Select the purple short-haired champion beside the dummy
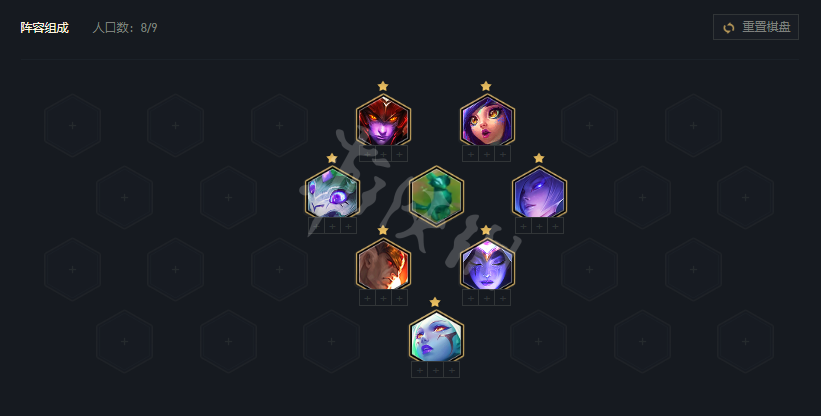Screen dimensions: 821x416 click(539, 194)
